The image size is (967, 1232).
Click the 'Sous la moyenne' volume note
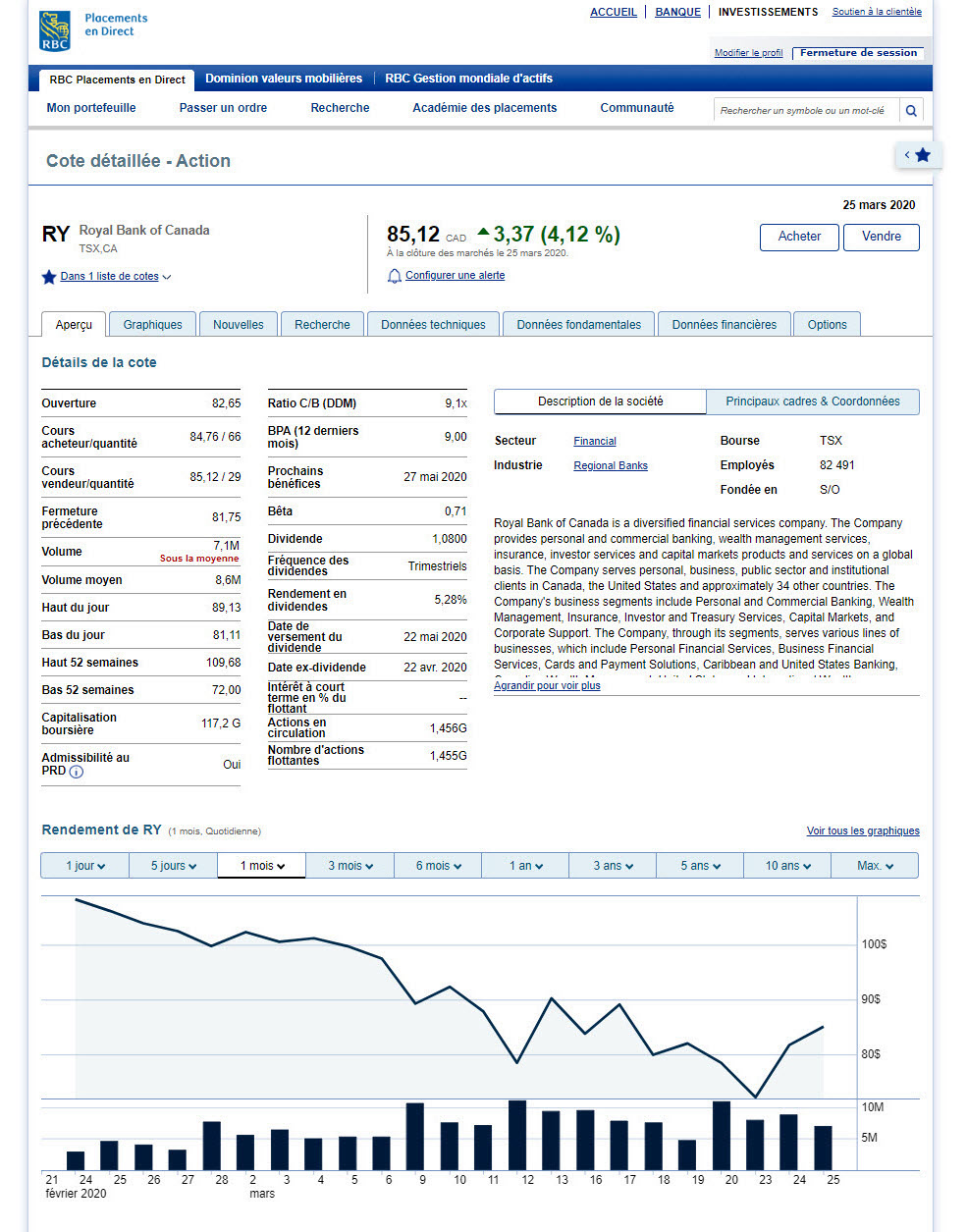[199, 559]
